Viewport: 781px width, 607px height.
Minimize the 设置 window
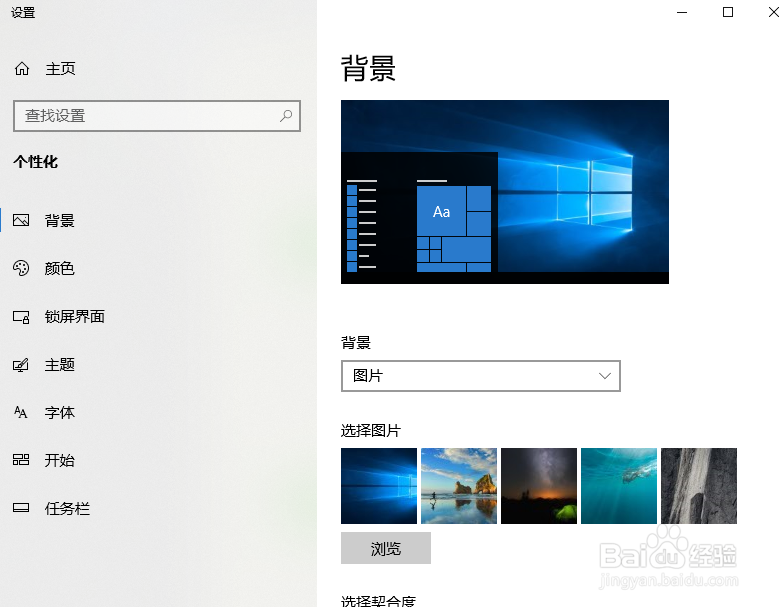coord(682,12)
